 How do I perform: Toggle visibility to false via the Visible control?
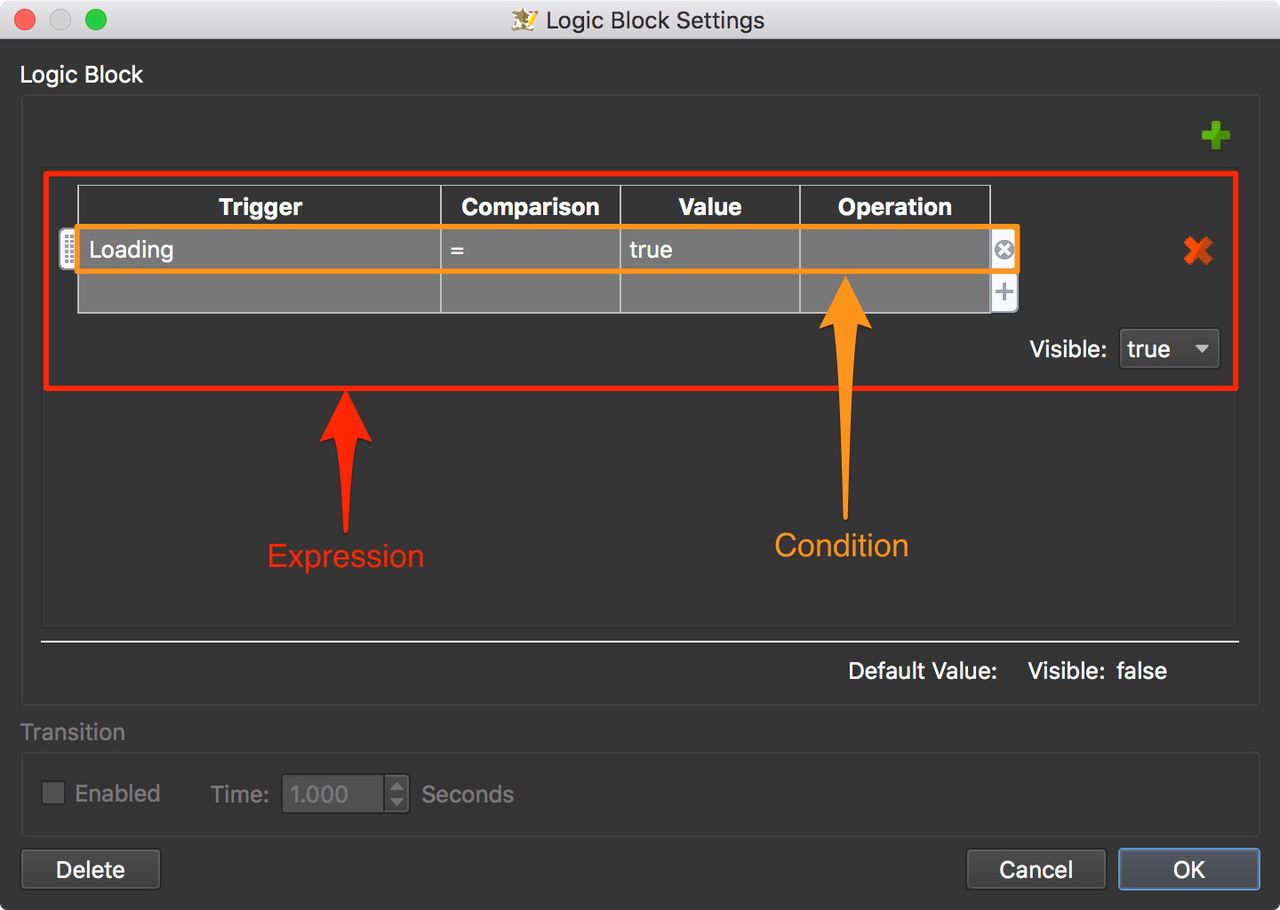tap(1169, 349)
